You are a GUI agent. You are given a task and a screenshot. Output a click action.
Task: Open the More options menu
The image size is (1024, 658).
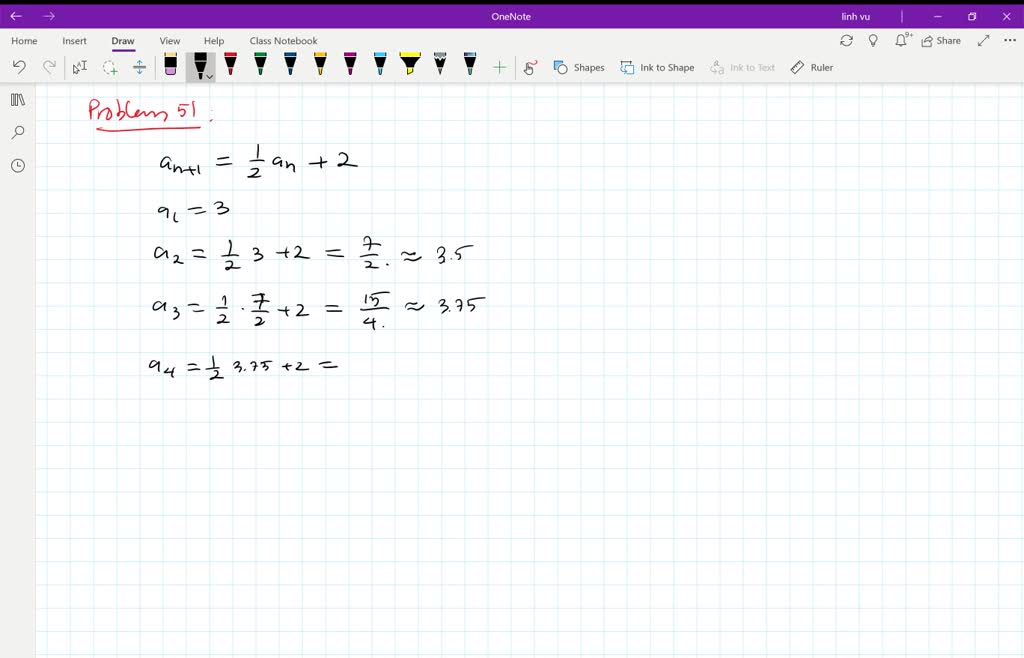pos(1007,40)
